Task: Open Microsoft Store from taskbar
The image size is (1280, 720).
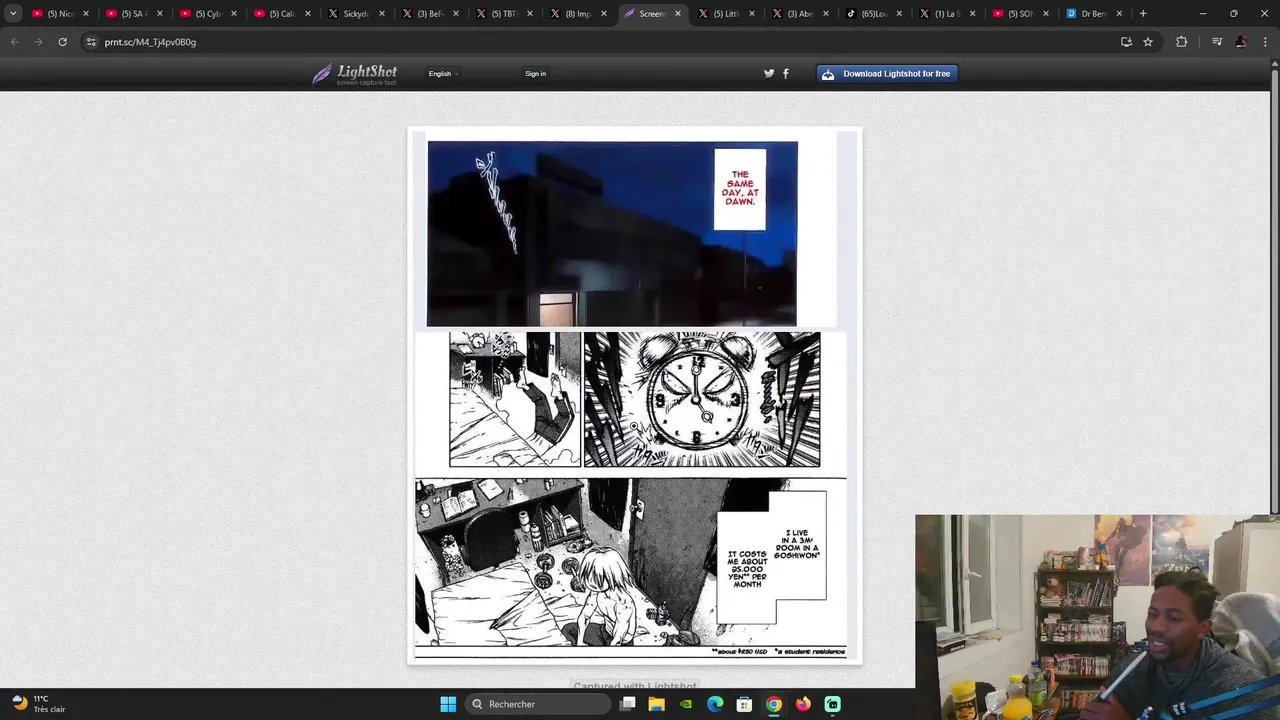Action: click(744, 704)
